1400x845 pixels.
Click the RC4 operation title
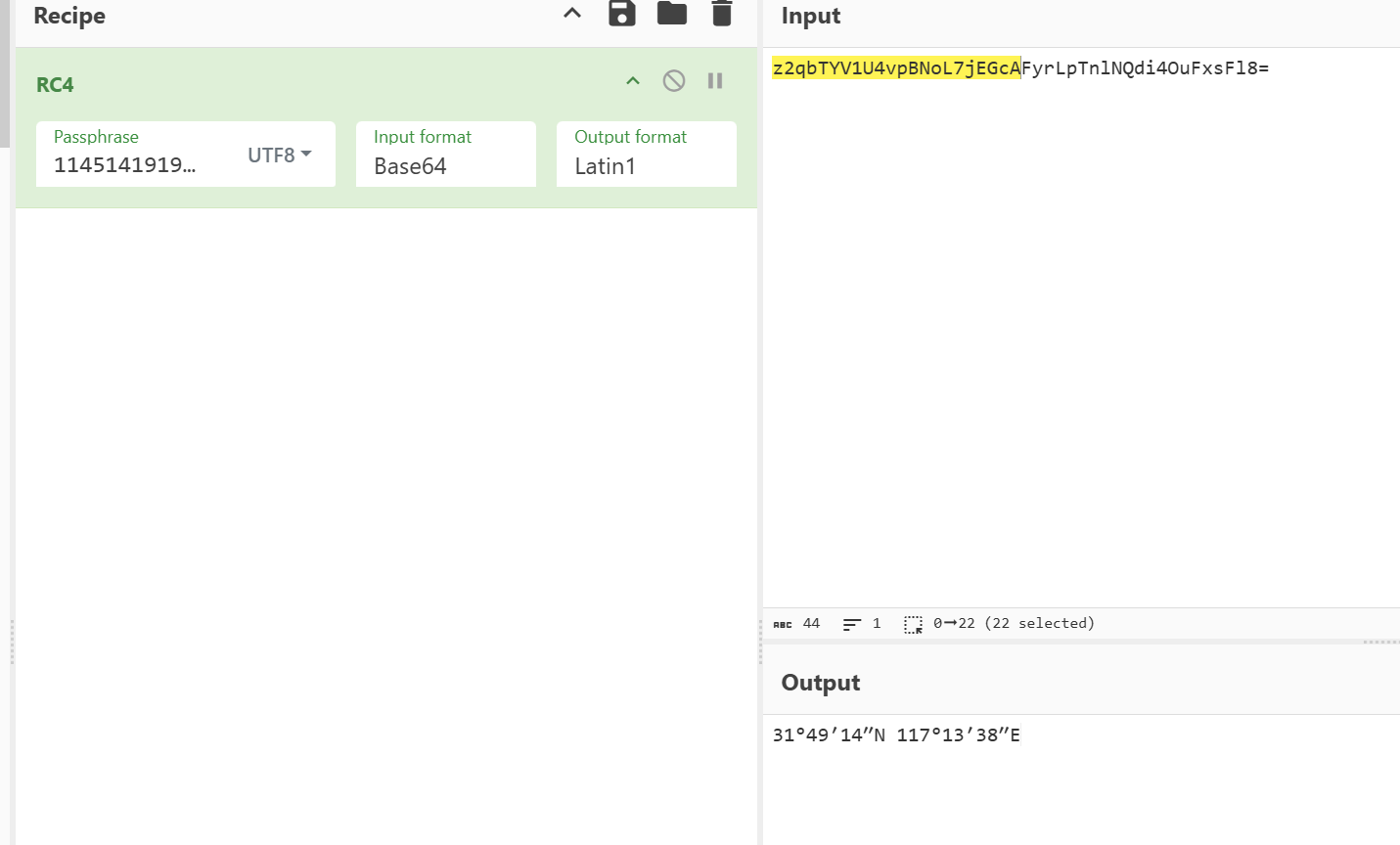[55, 85]
